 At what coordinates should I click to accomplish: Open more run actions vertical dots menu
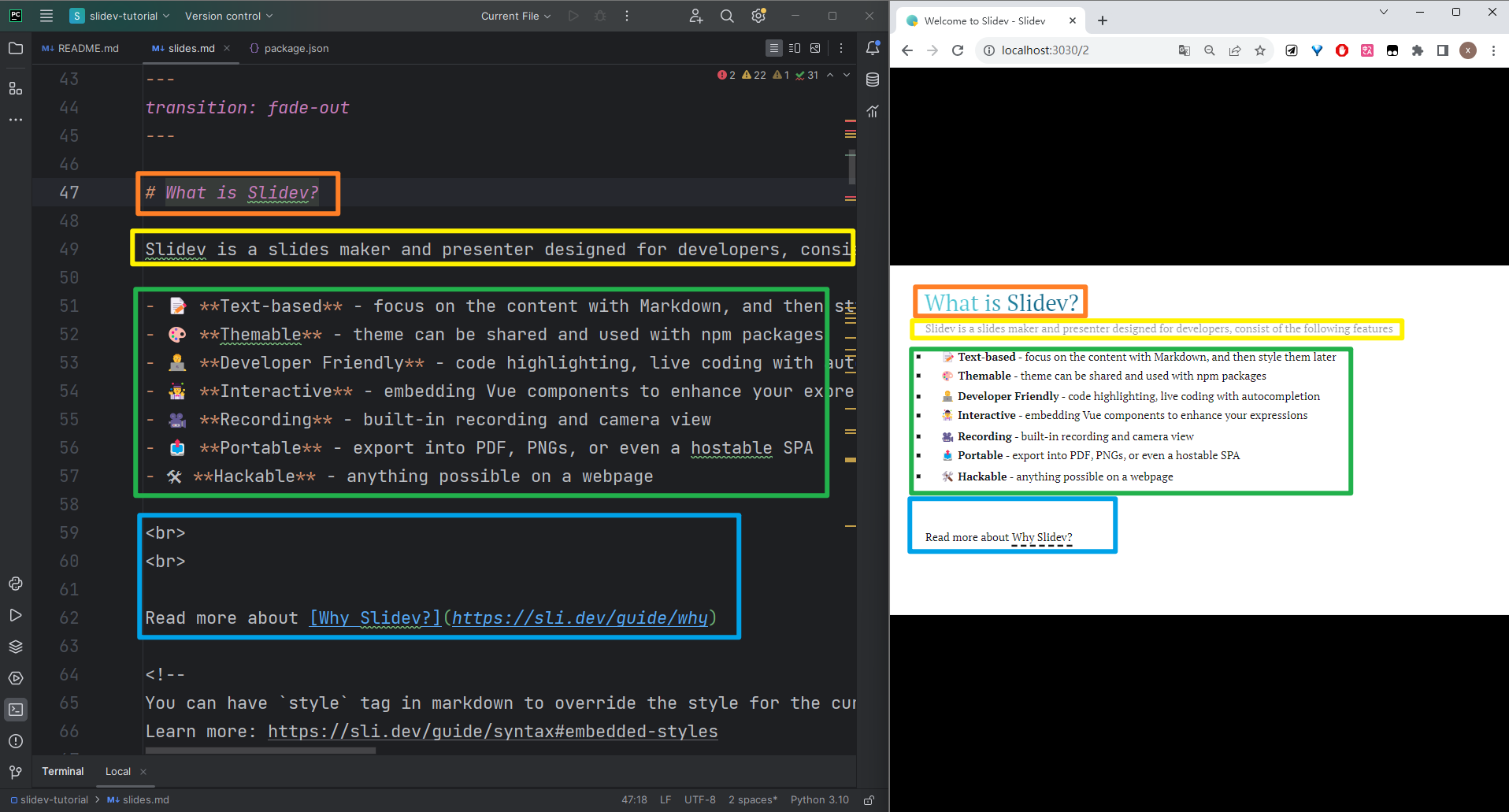pos(627,16)
